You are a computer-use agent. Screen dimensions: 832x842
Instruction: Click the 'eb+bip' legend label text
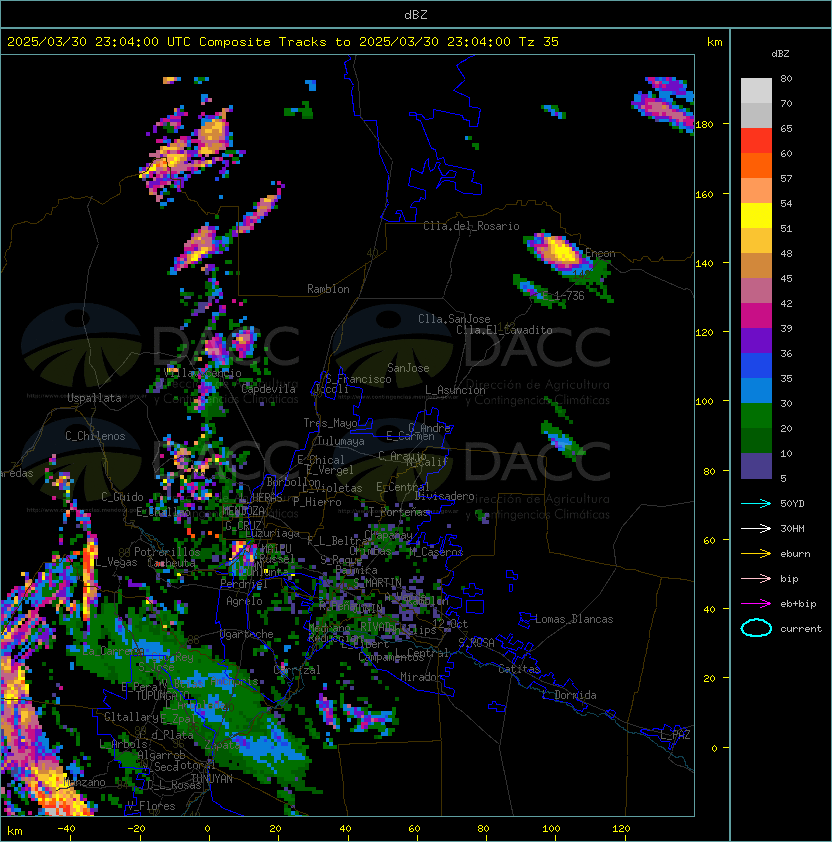pos(798,604)
